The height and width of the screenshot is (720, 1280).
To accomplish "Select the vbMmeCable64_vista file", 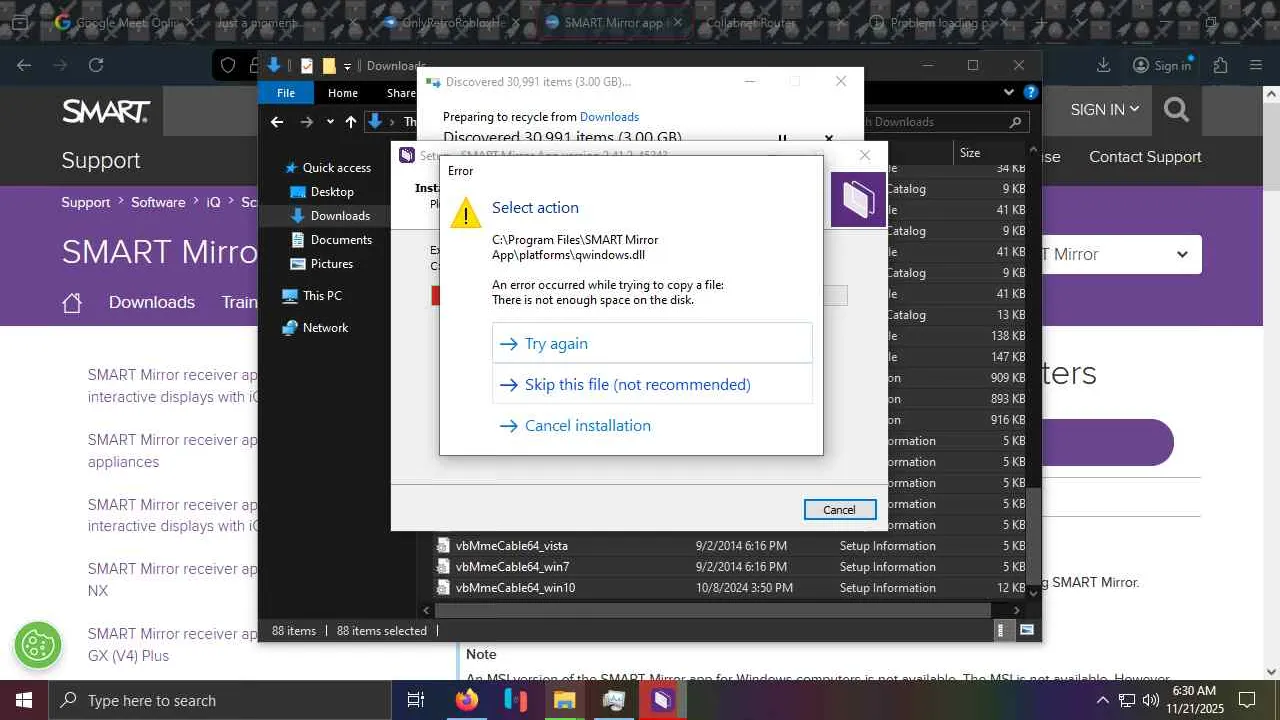I will click(512, 546).
